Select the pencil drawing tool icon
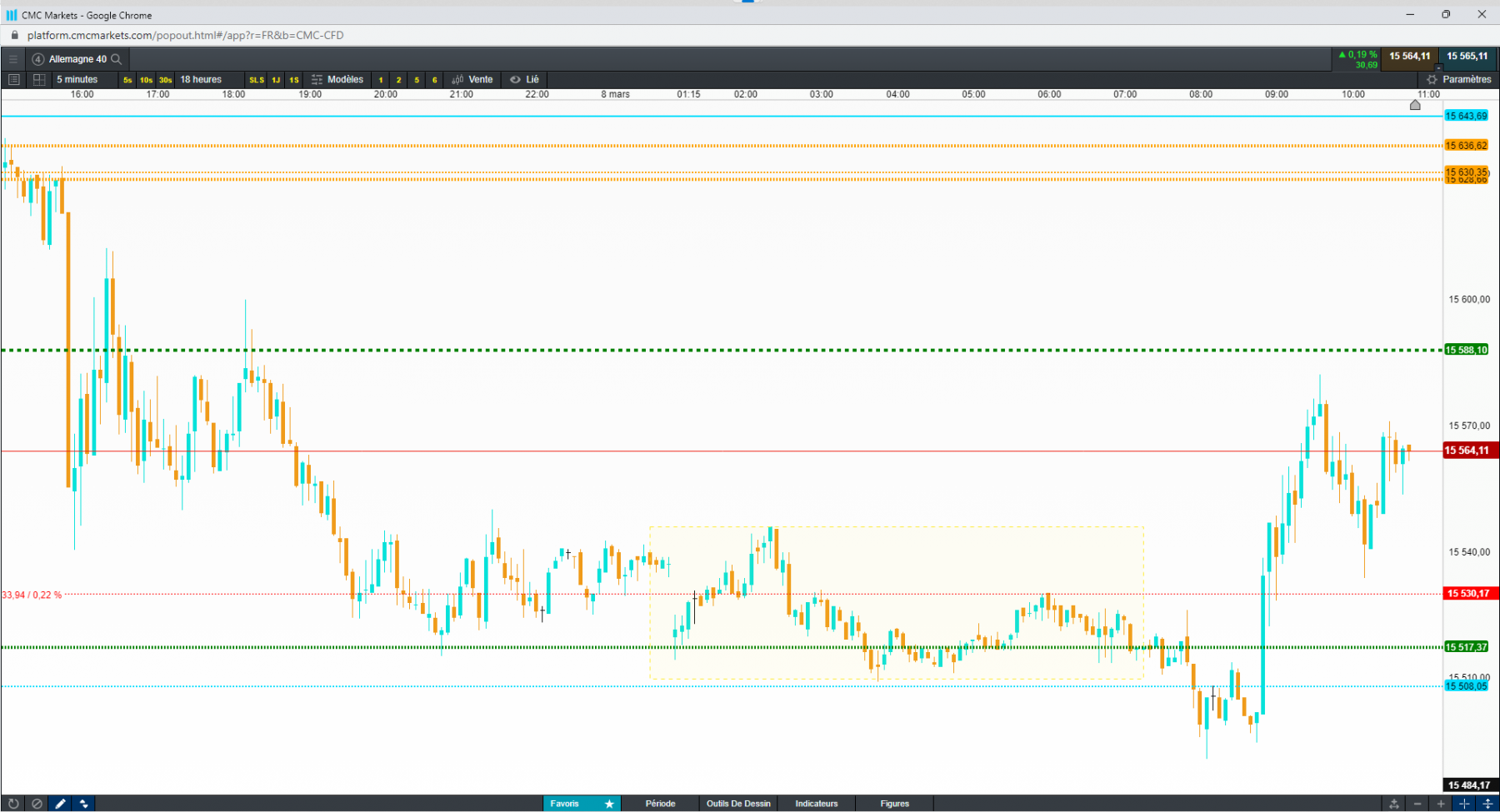 click(60, 804)
